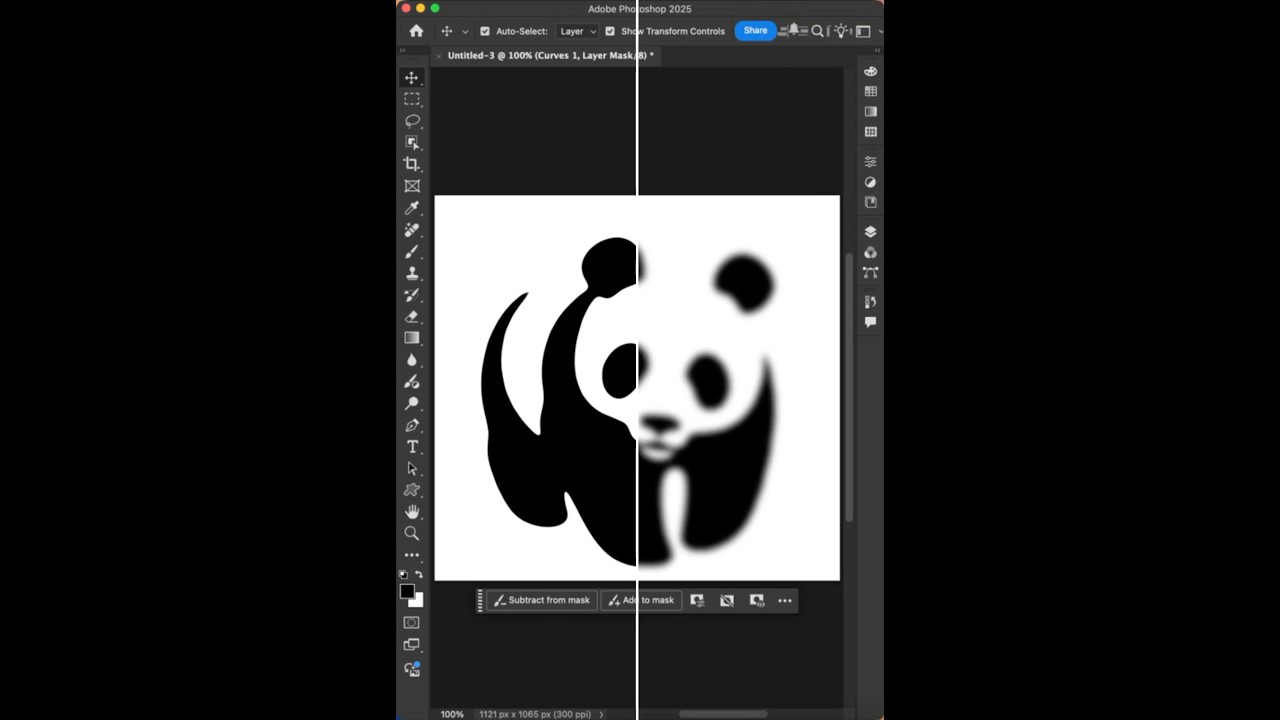Screen dimensions: 1280x720
Task: Toggle Show Transform Controls checkbox
Action: tap(610, 31)
